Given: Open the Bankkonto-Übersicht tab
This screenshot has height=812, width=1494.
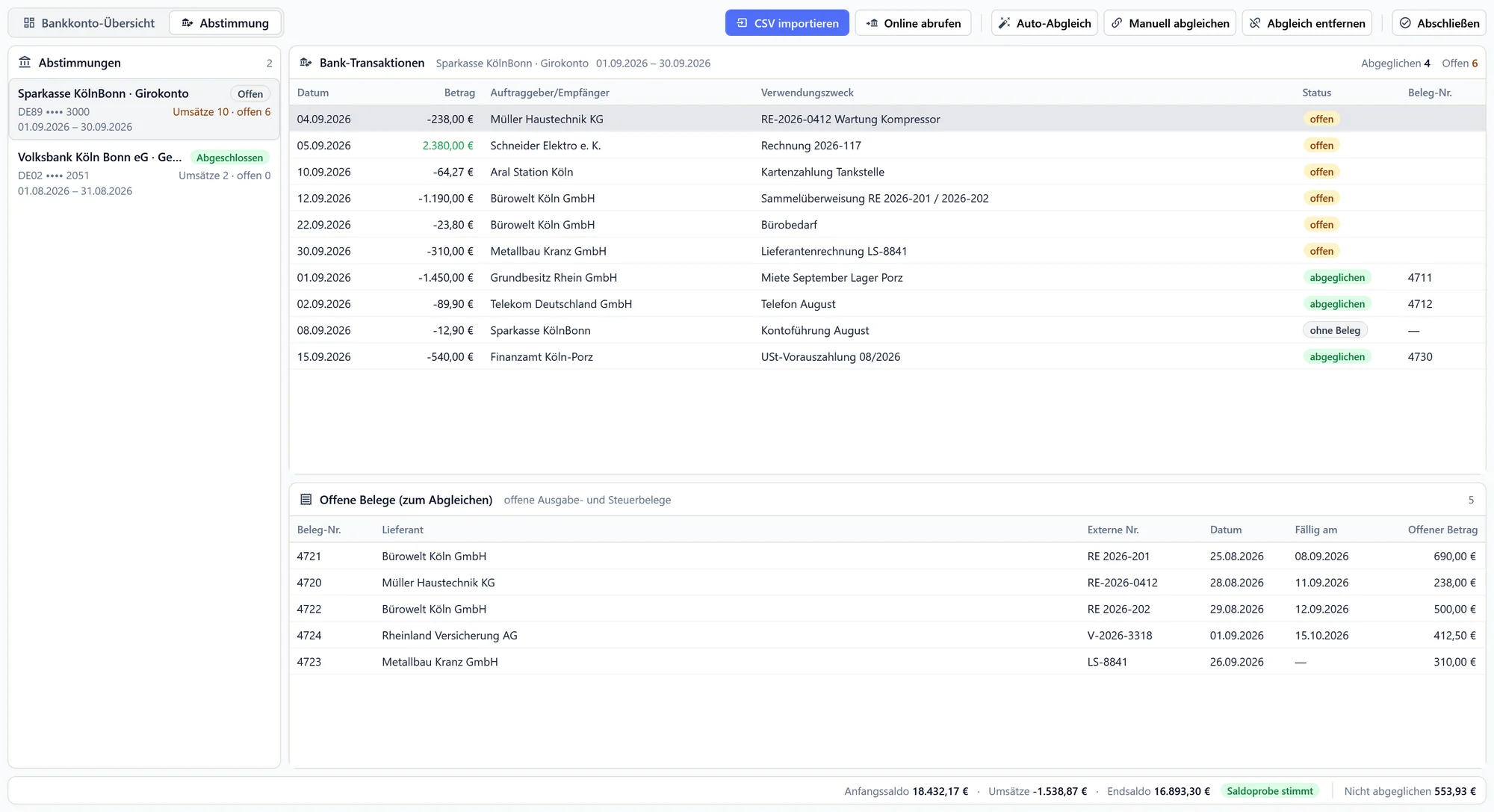Looking at the screenshot, I should (89, 23).
